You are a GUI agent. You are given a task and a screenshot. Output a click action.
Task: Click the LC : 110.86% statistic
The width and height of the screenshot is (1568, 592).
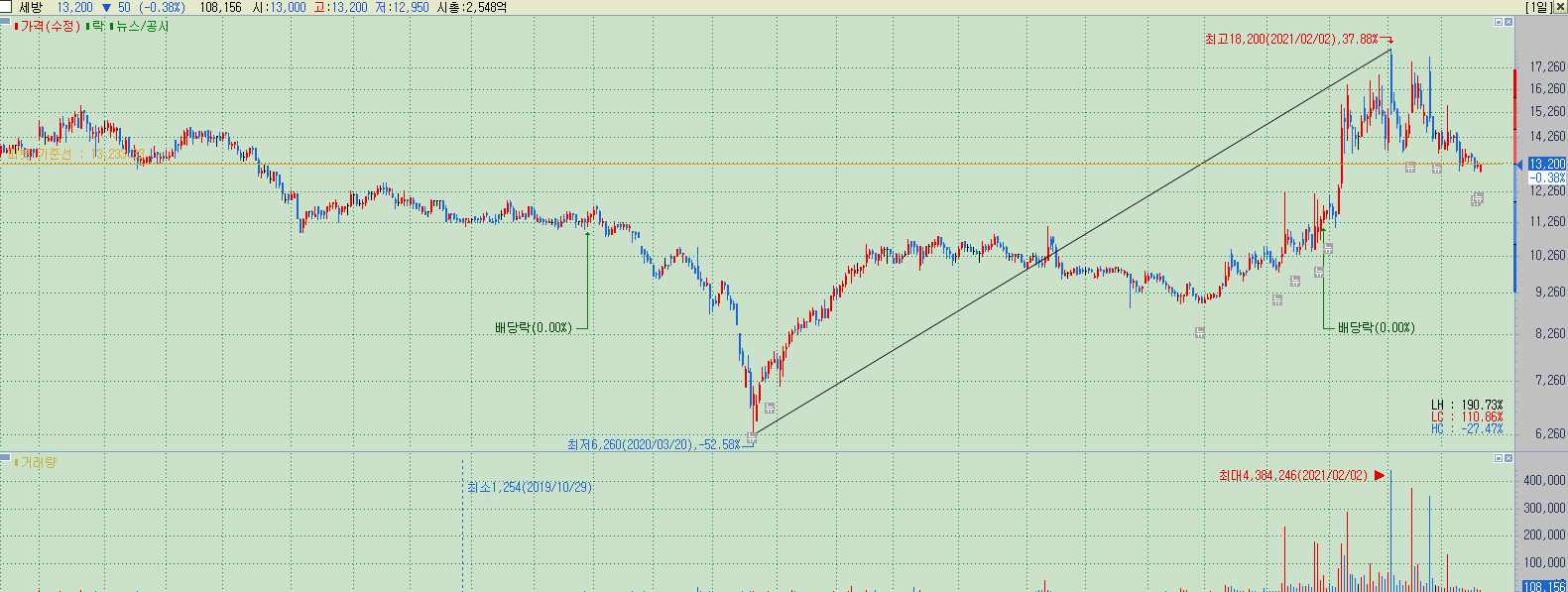coord(1467,416)
